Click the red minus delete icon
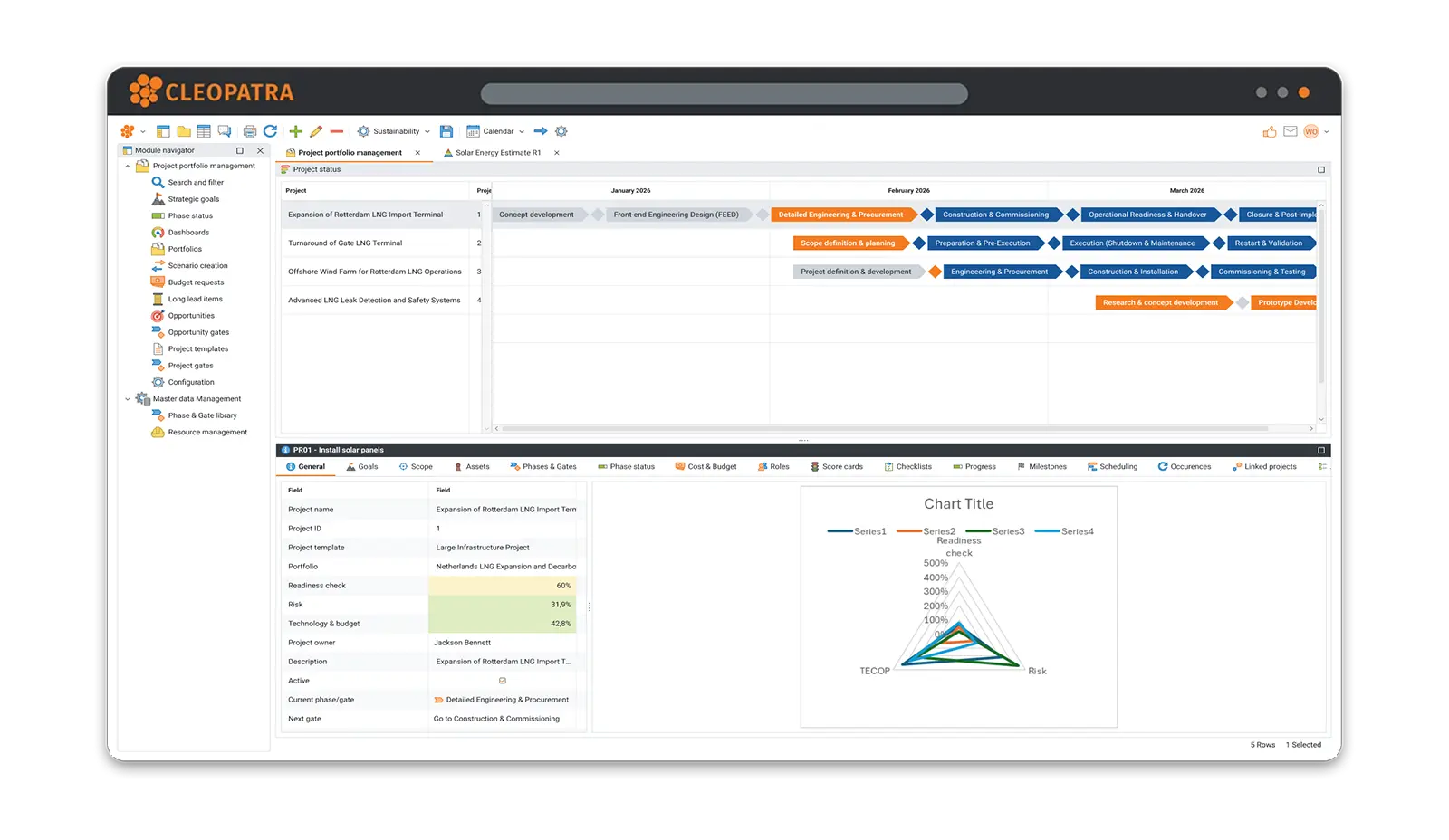The height and width of the screenshot is (840, 1449). coord(337,131)
